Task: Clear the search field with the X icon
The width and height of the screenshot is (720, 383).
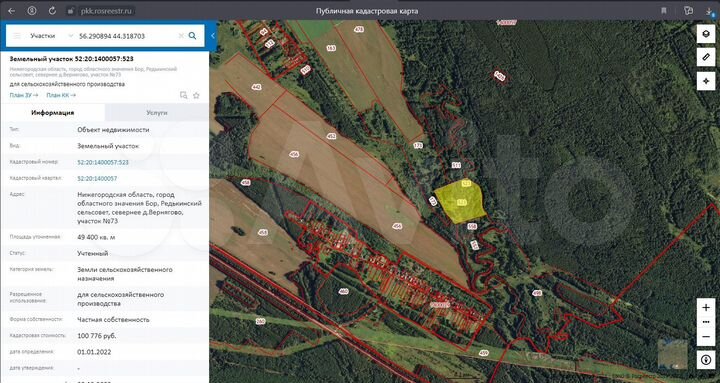Action: point(181,36)
